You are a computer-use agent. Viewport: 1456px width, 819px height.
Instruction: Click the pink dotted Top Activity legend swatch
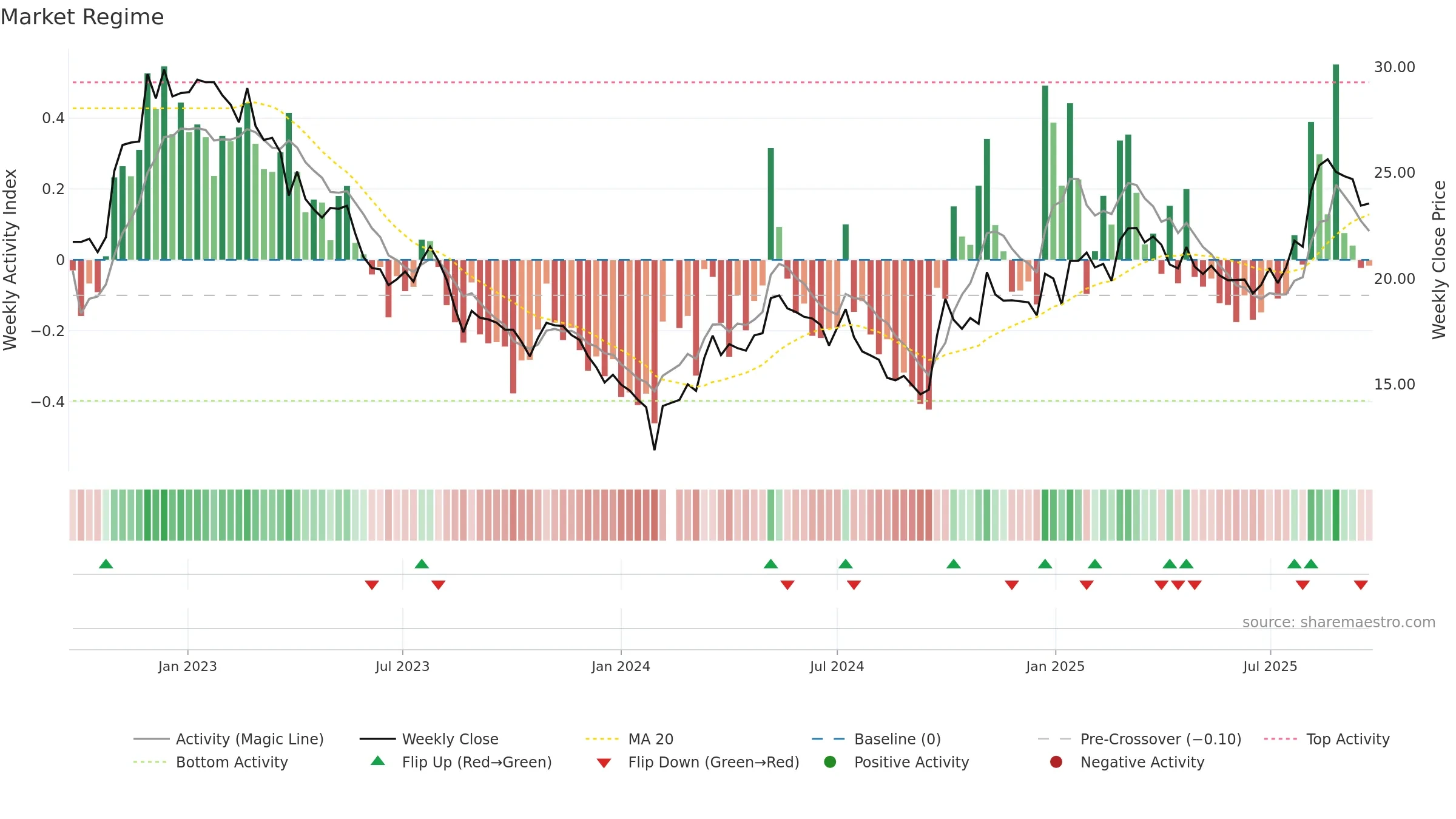click(1280, 739)
